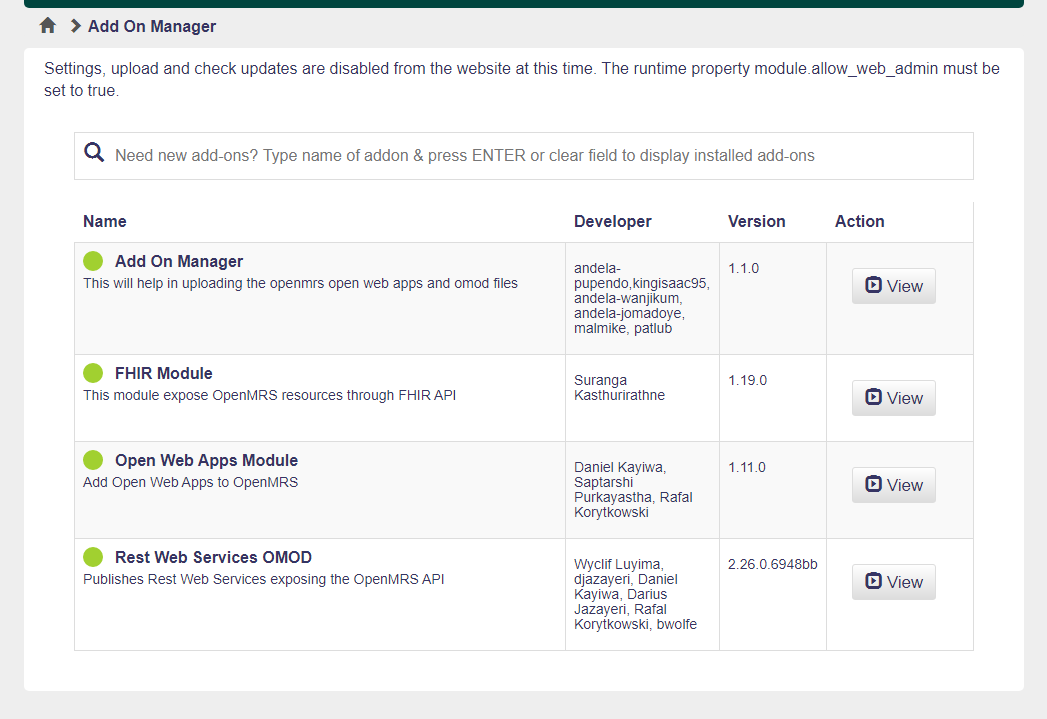1047x719 pixels.
Task: Click the Name column header
Action: (105, 222)
